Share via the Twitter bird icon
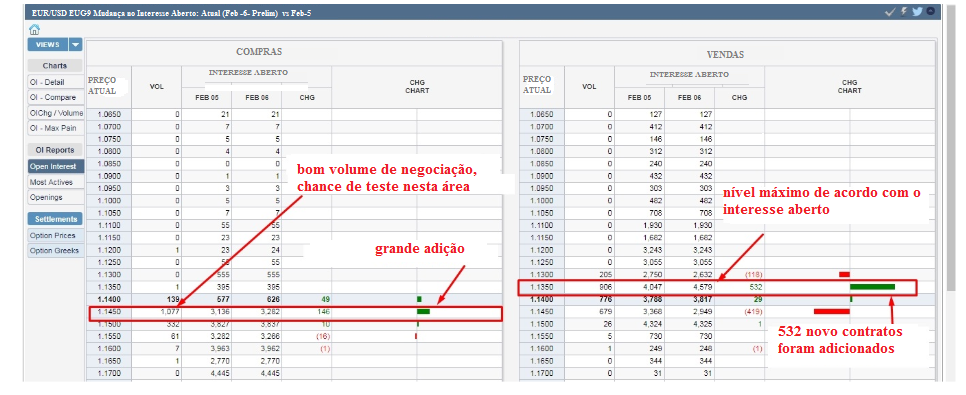The width and height of the screenshot is (966, 395). point(917,12)
